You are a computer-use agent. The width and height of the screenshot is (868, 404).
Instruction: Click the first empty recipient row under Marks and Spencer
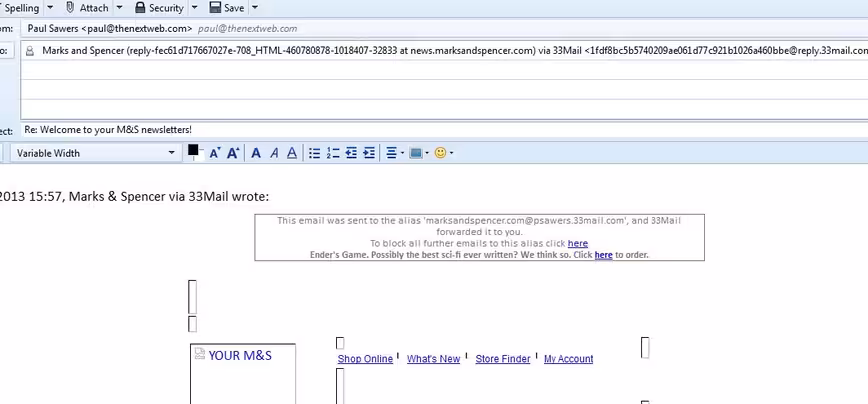[x=444, y=70]
